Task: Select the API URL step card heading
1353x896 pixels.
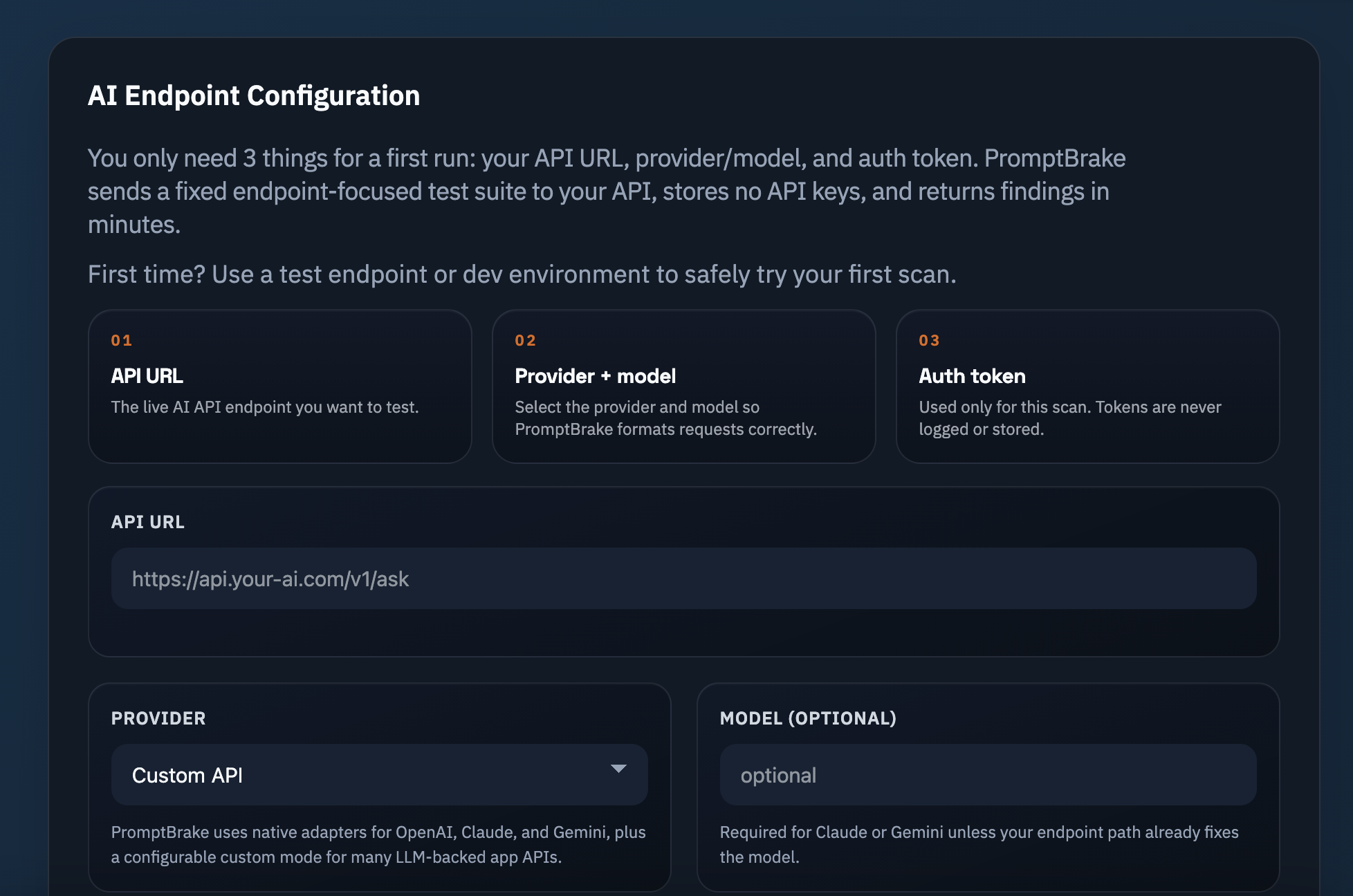Action: point(147,376)
